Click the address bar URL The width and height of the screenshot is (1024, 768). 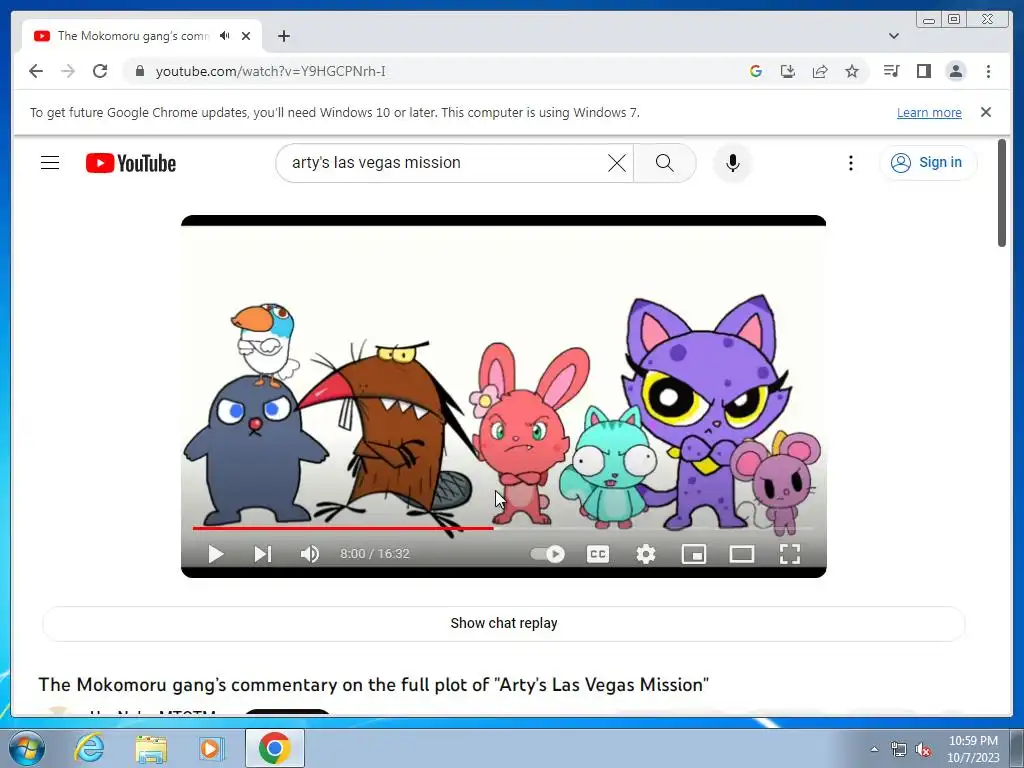[270, 71]
